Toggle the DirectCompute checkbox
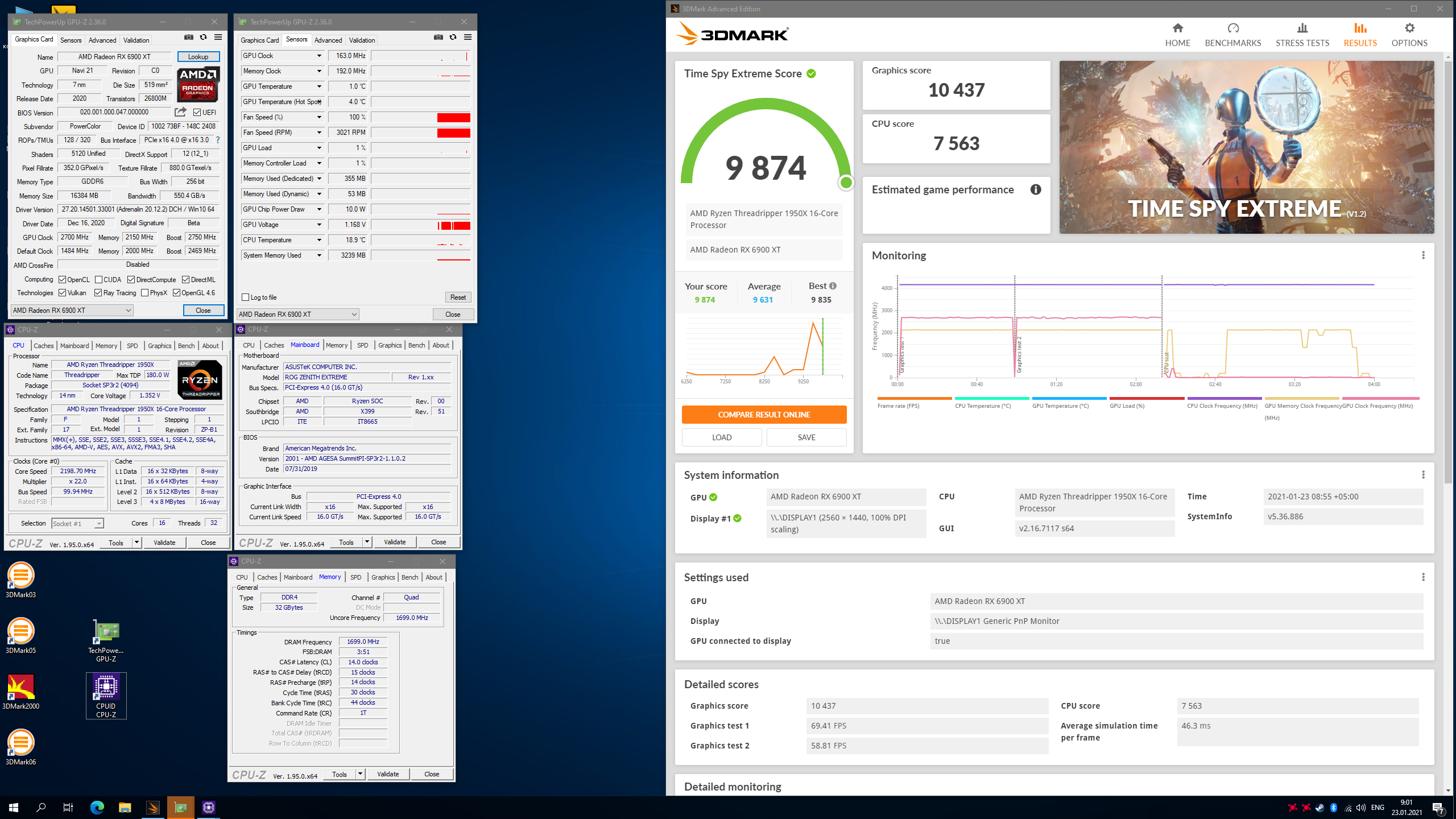1456x819 pixels. 131,280
